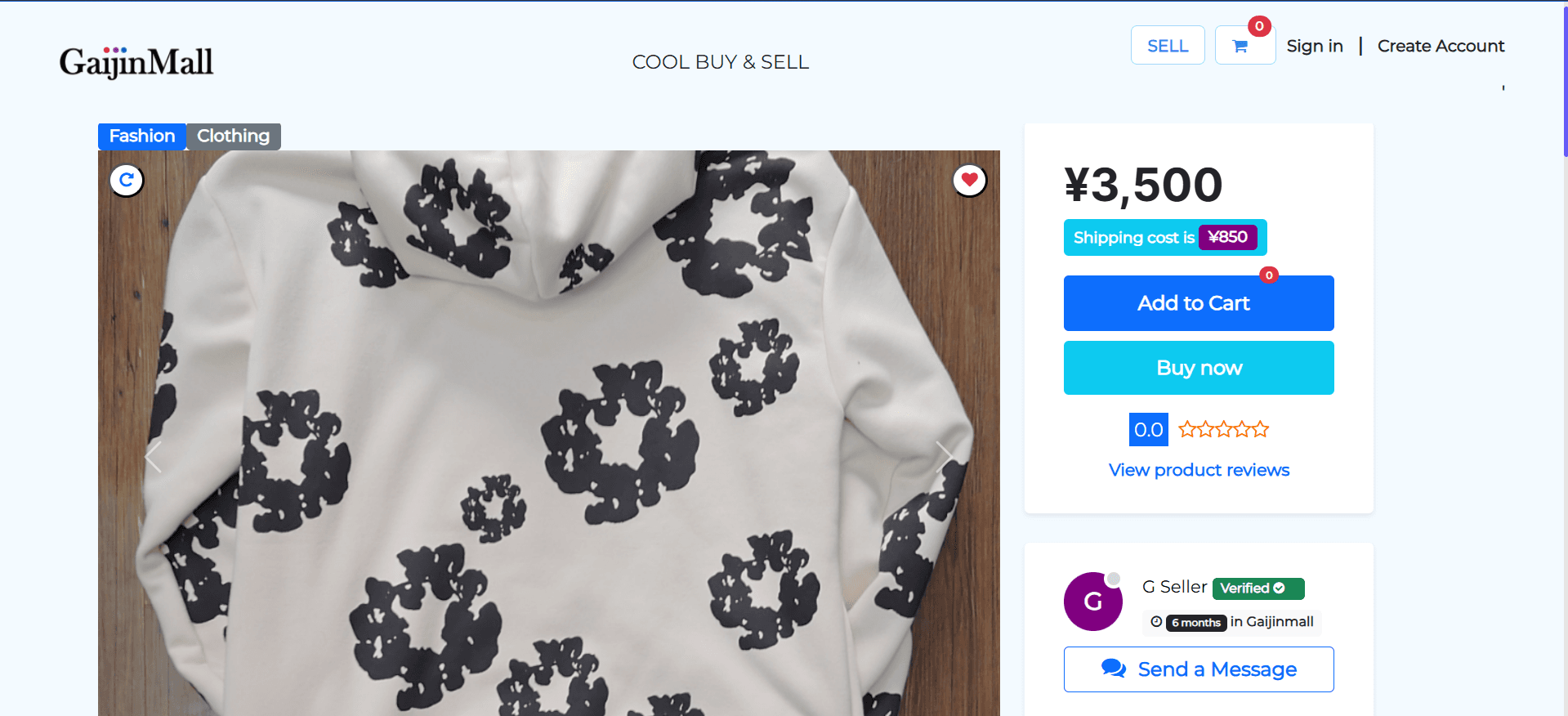
Task: Click the five-star rating icons
Action: click(x=1223, y=429)
